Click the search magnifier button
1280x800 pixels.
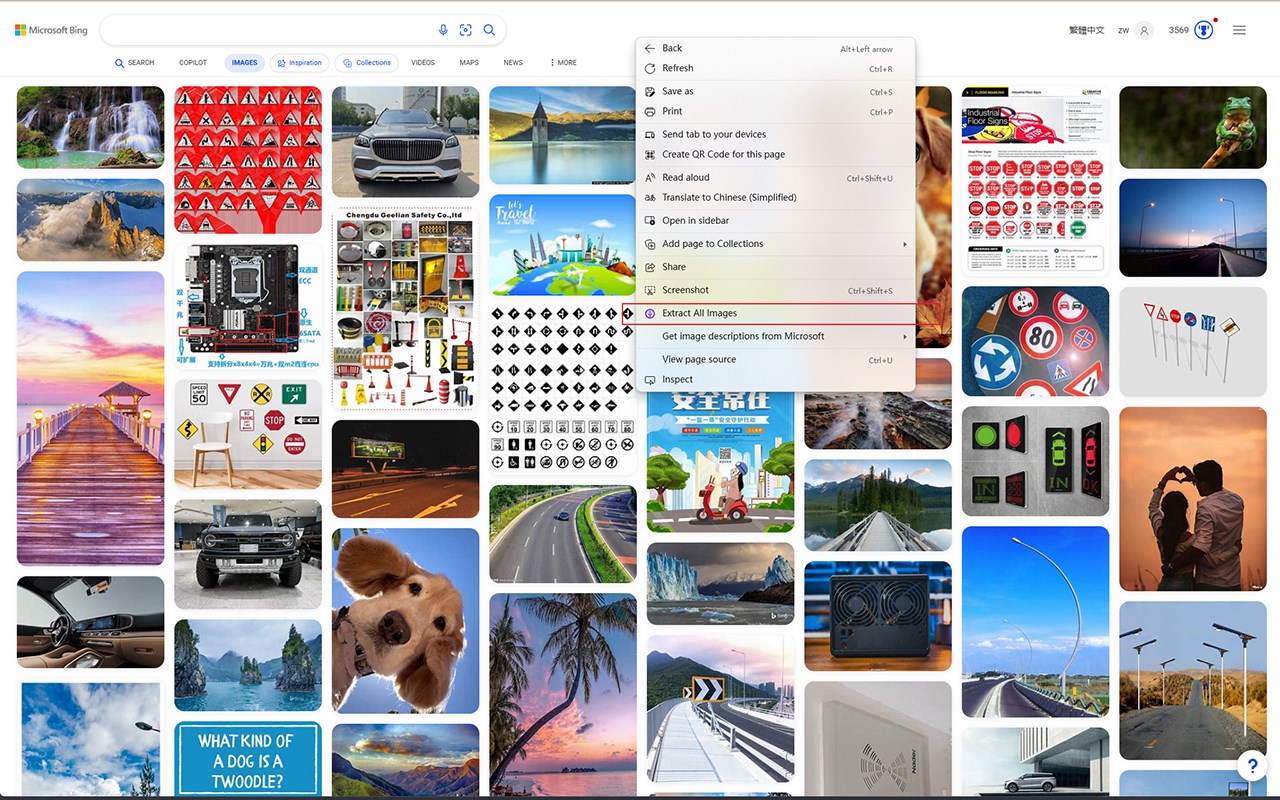click(489, 30)
